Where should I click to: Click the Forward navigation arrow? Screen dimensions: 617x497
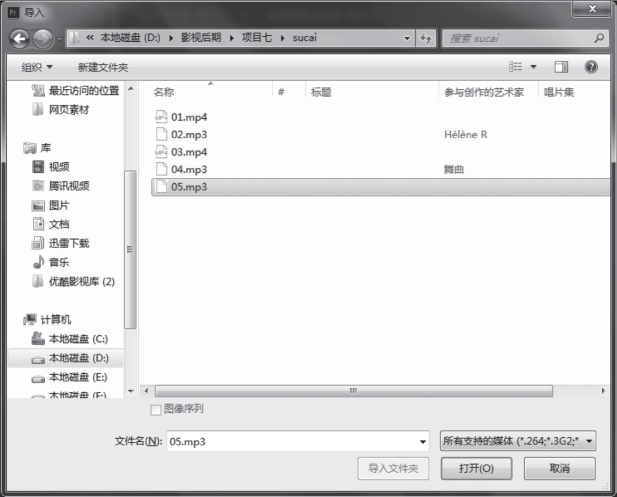click(42, 39)
